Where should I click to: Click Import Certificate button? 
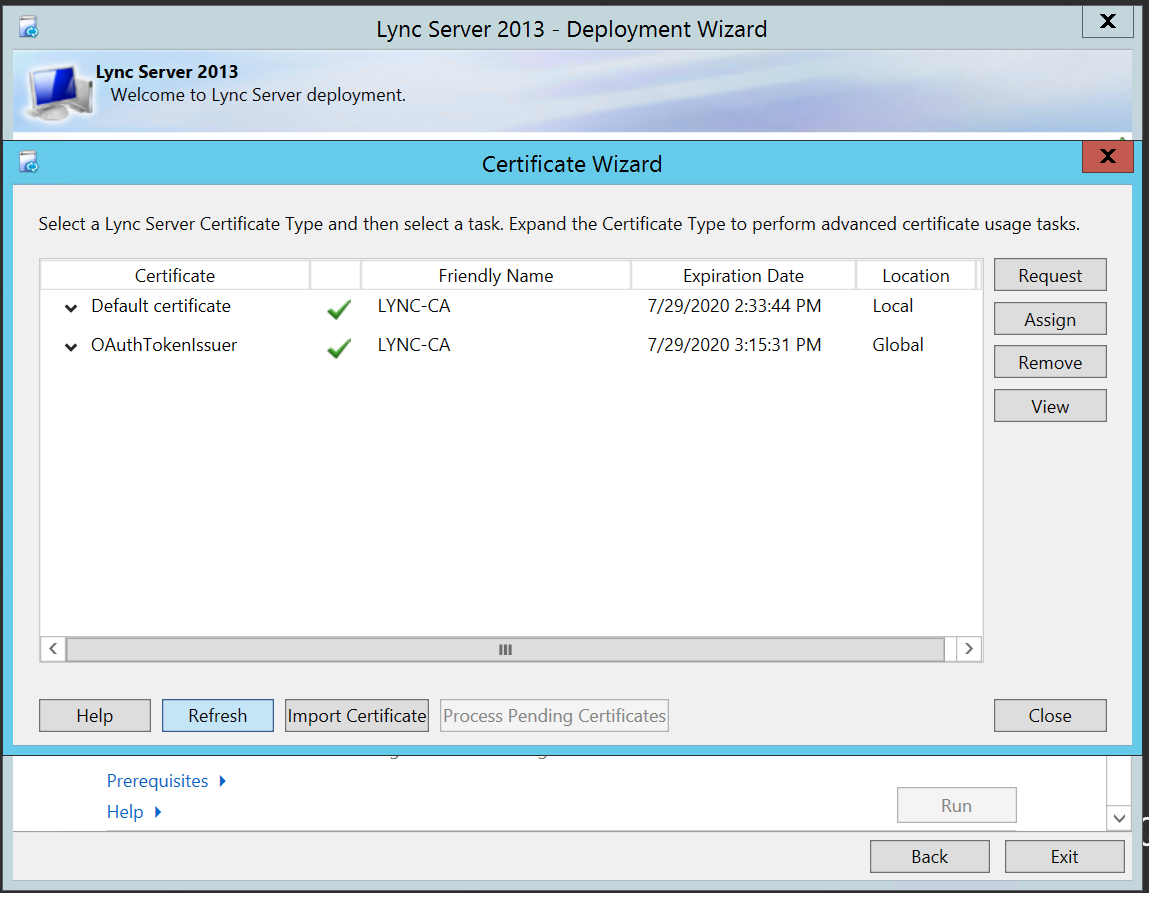[x=357, y=715]
